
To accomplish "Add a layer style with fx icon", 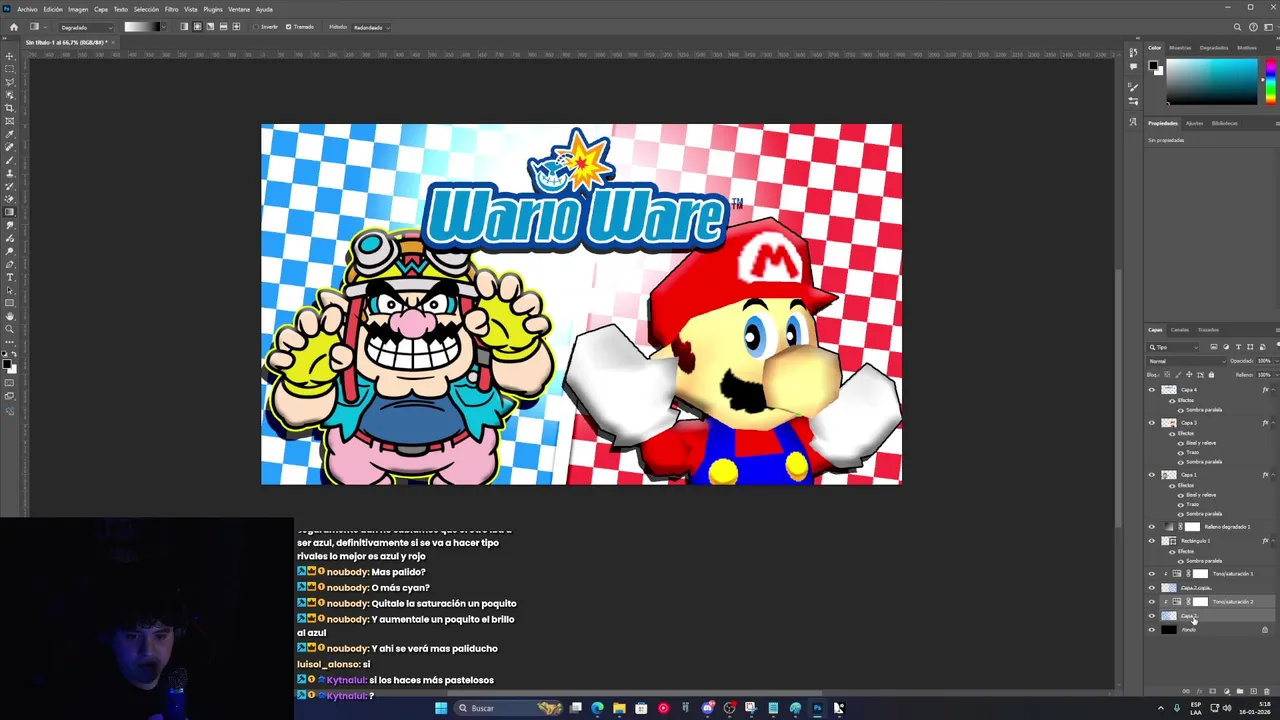I will [x=1199, y=691].
